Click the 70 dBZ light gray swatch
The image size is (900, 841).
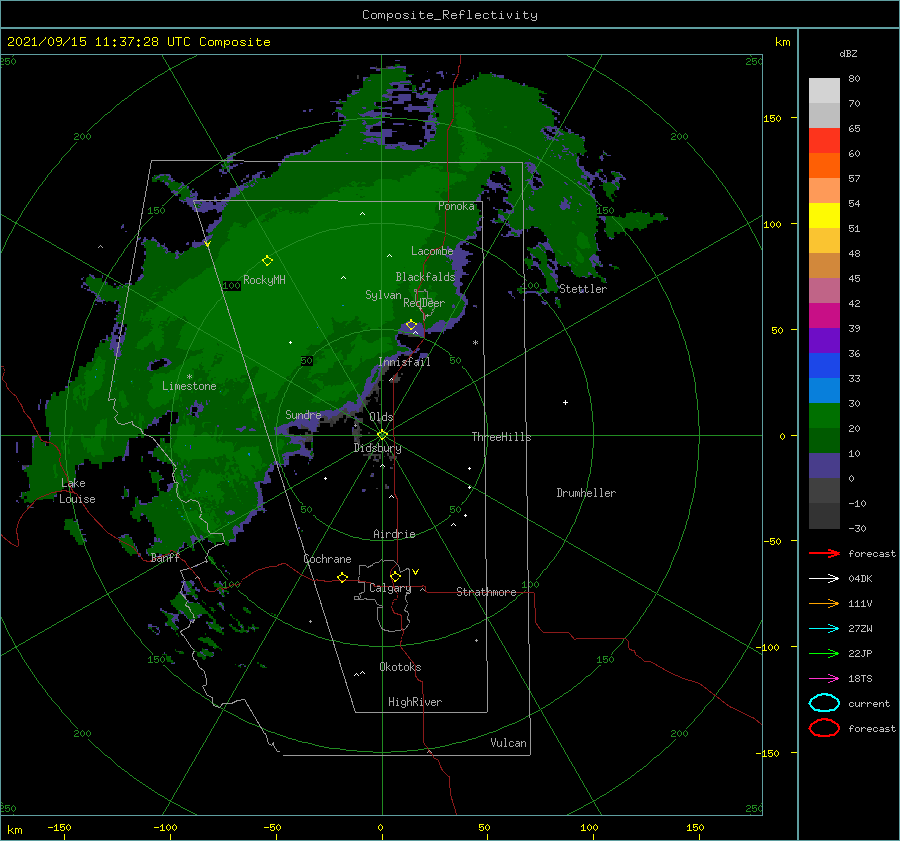tap(824, 90)
